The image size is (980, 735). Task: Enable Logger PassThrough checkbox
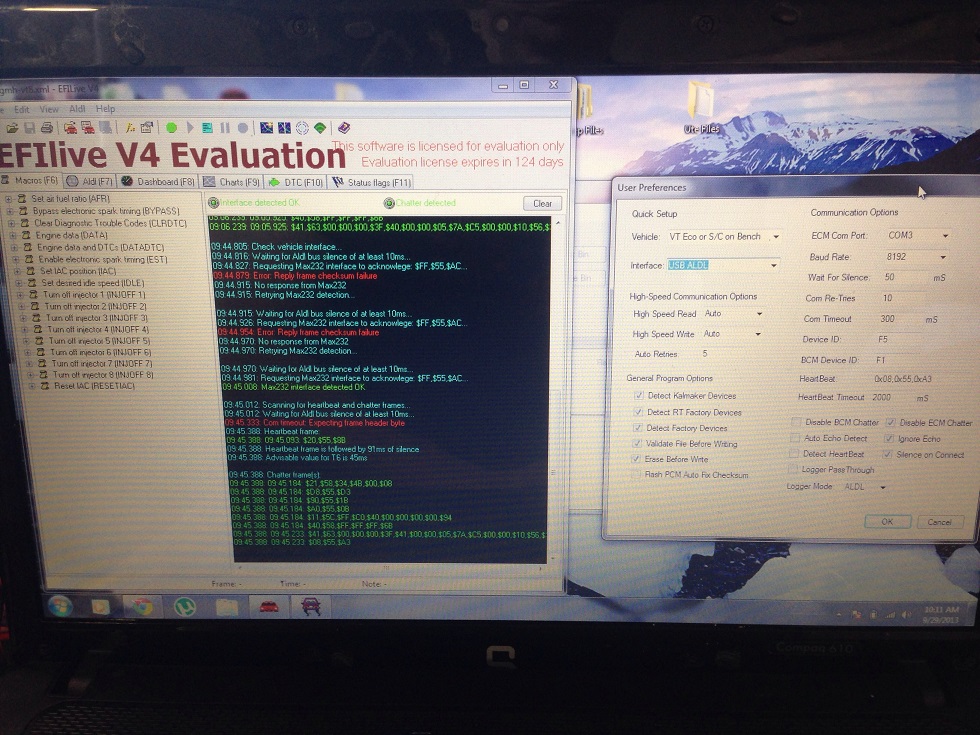(x=793, y=469)
